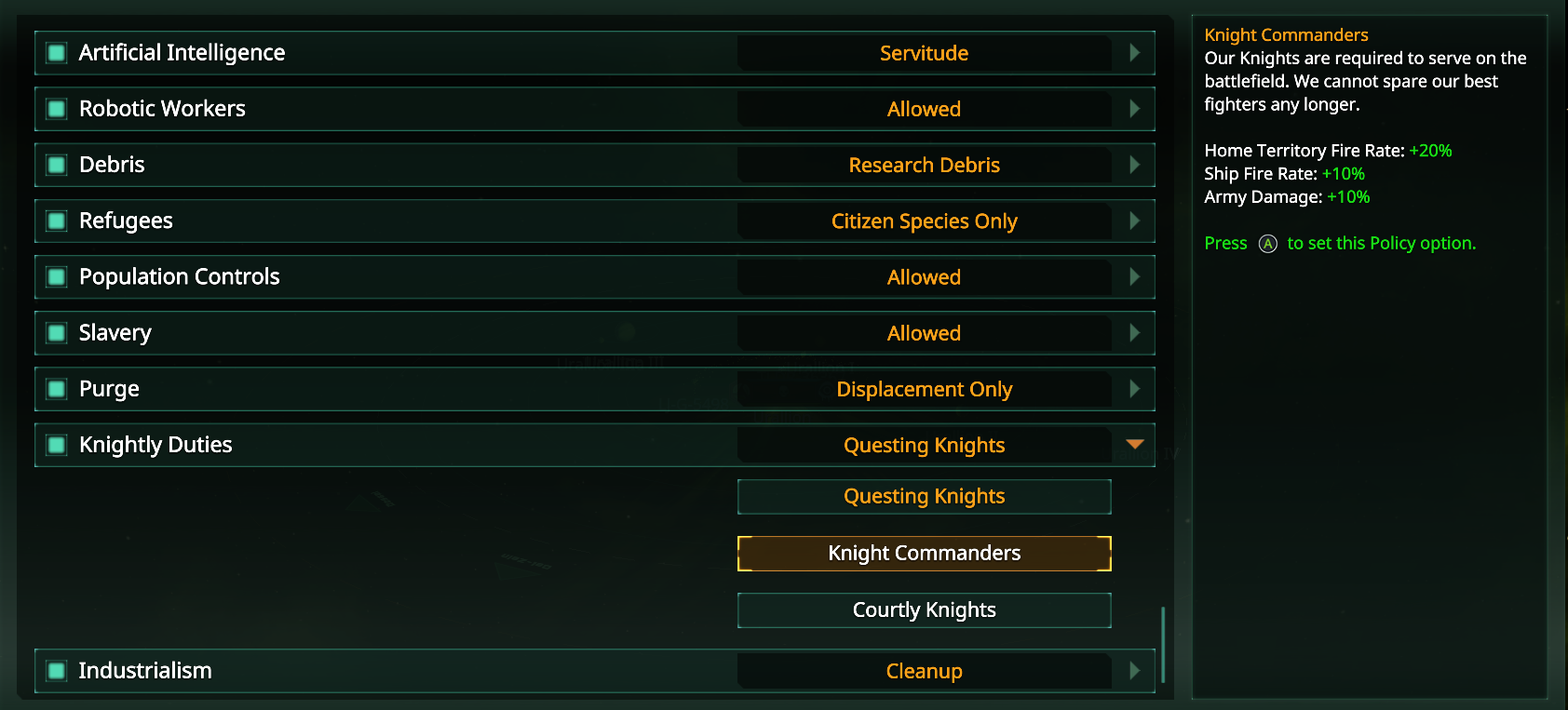
Task: Click the Industrialism policy square icon
Action: tap(57, 671)
